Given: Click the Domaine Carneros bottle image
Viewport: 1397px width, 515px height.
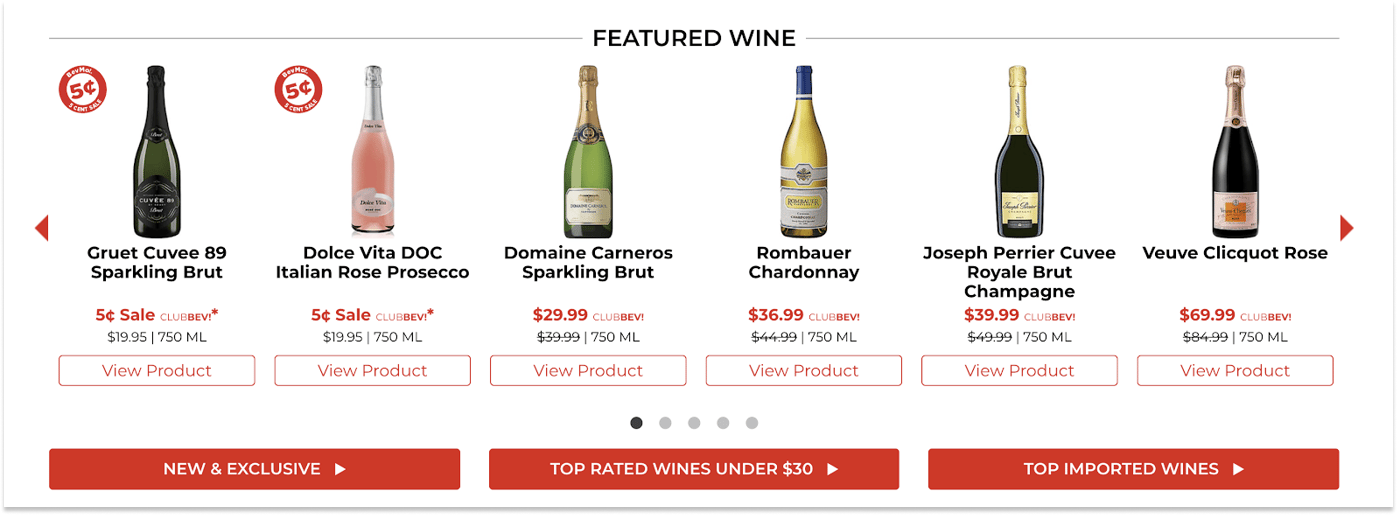Looking at the screenshot, I should (588, 137).
